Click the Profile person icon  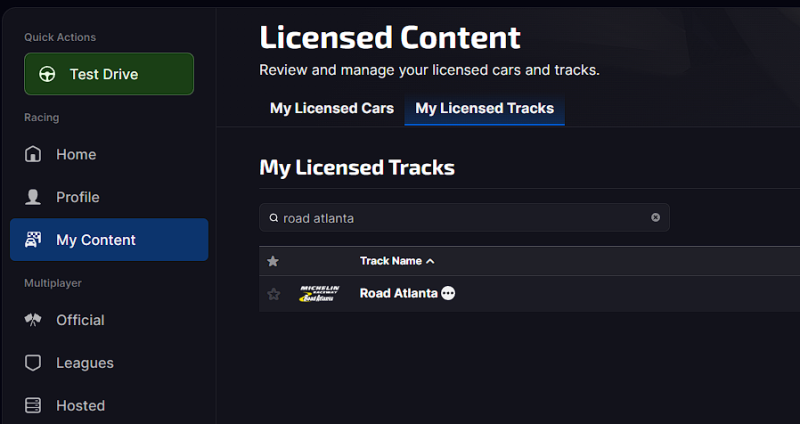(33, 197)
